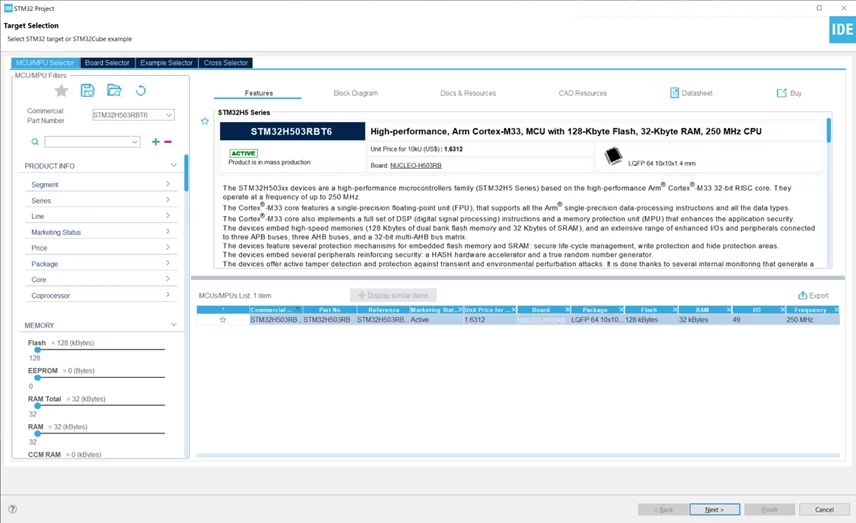Switch to the MCU/MPU Selector tab

(45, 63)
